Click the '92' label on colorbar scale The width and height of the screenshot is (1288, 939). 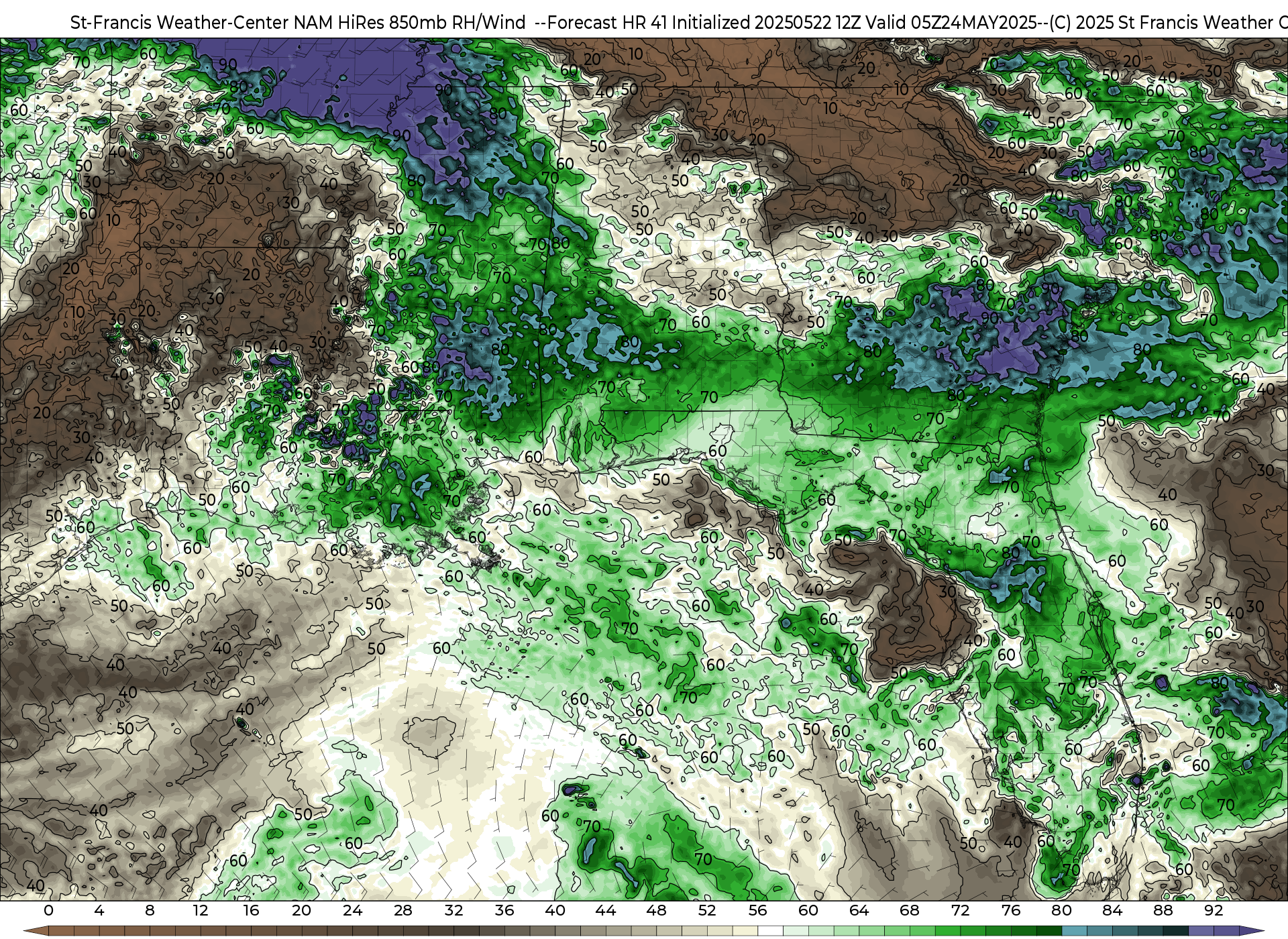pyautogui.click(x=1214, y=910)
